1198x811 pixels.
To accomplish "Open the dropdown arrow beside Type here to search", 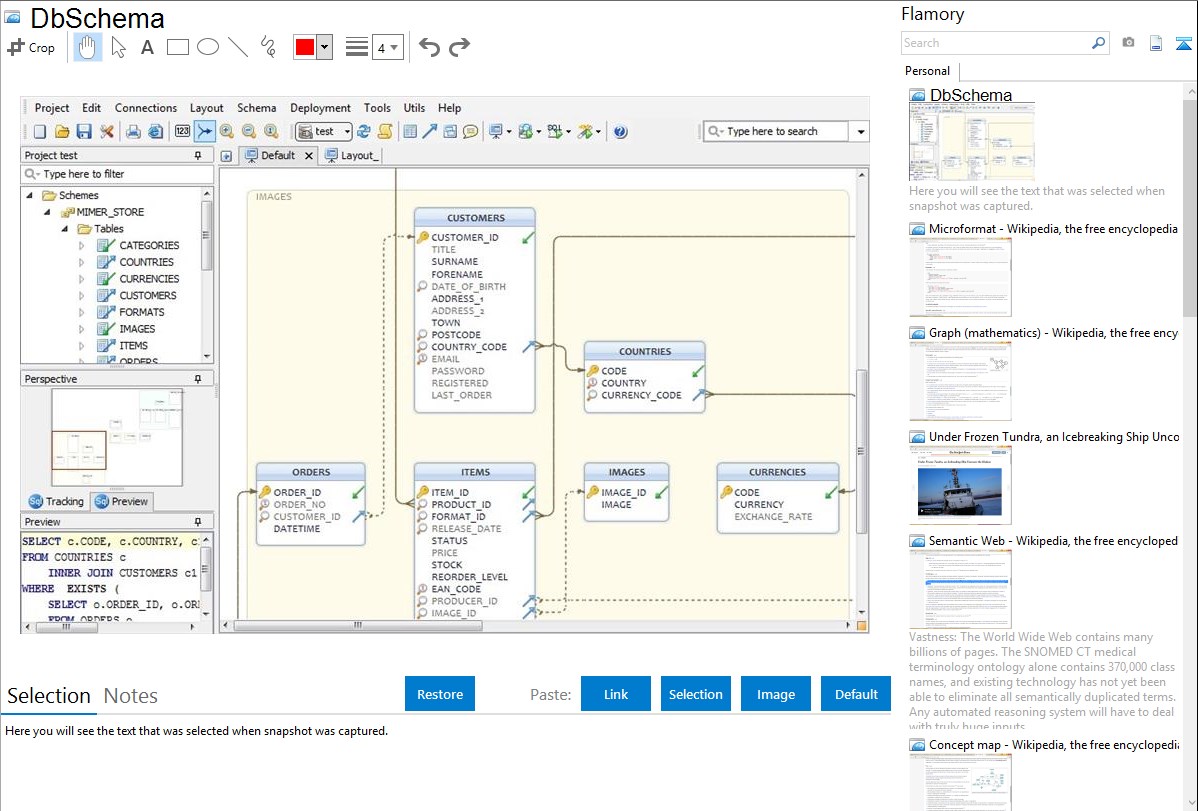I will 861,131.
